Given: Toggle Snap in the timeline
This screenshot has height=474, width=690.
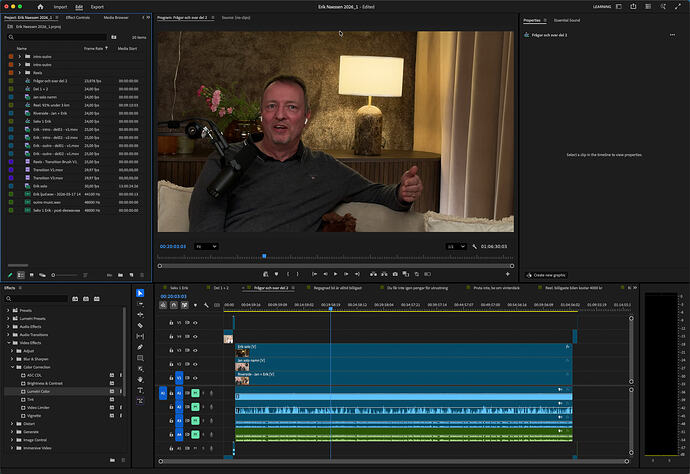Looking at the screenshot, I should tap(174, 305).
